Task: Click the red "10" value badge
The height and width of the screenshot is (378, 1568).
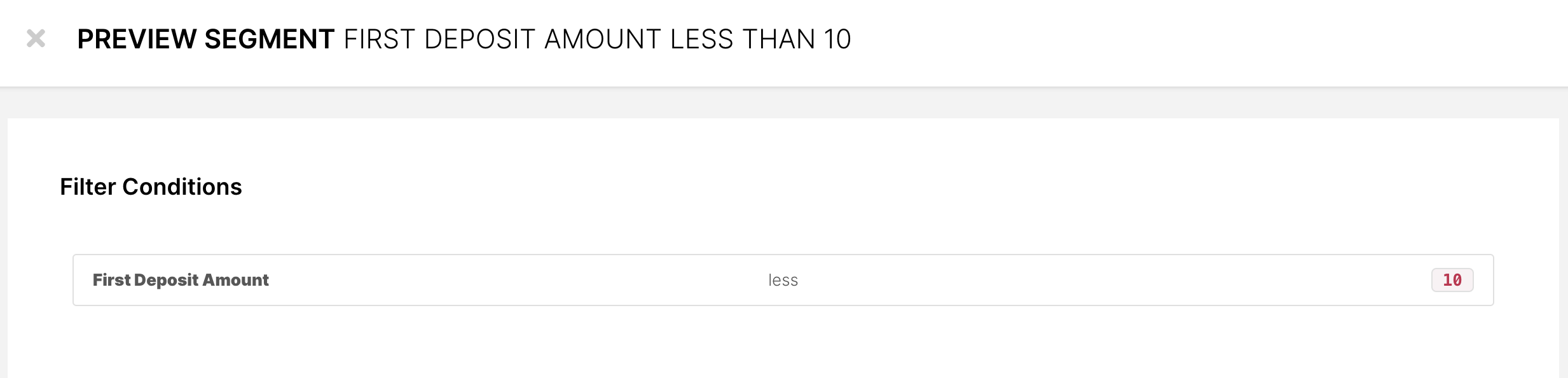Action: click(1452, 280)
